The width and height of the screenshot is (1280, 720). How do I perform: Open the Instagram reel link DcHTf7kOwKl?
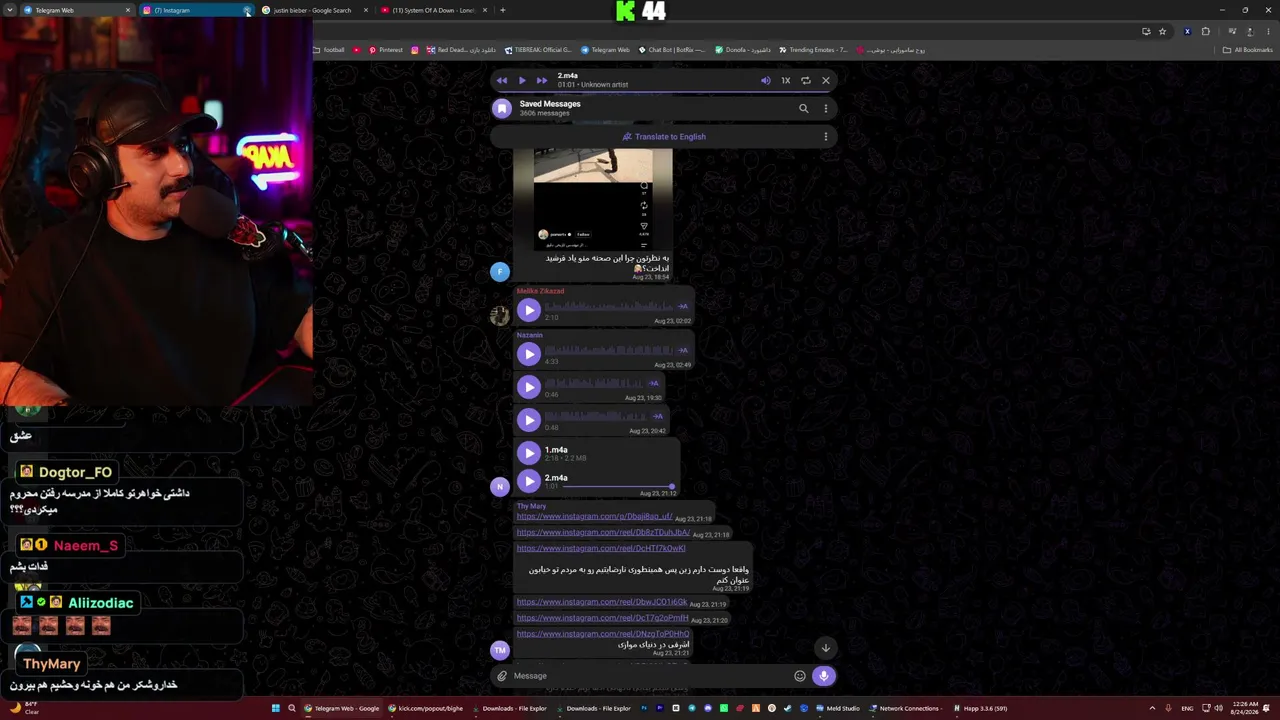click(x=601, y=549)
